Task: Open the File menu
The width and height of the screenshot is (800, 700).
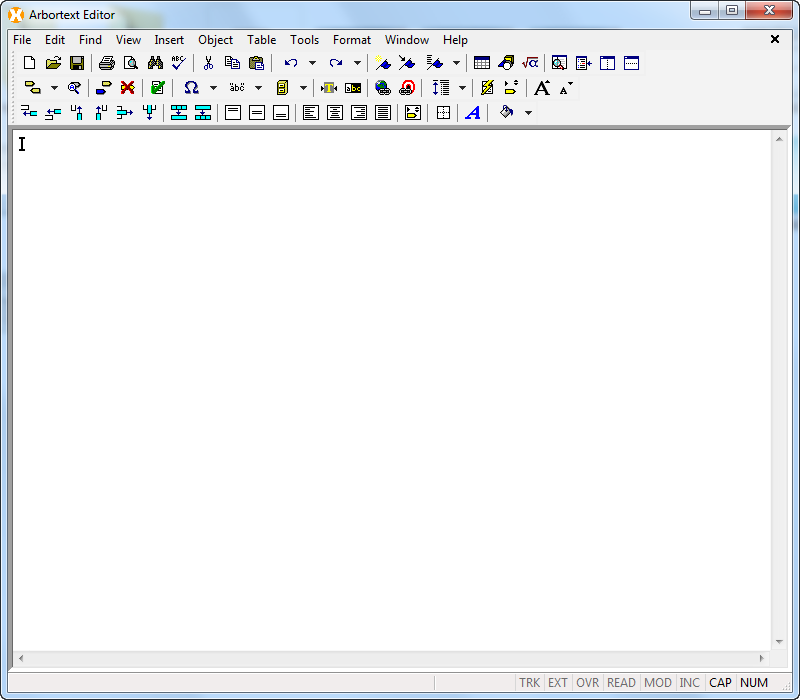Action: [x=22, y=40]
